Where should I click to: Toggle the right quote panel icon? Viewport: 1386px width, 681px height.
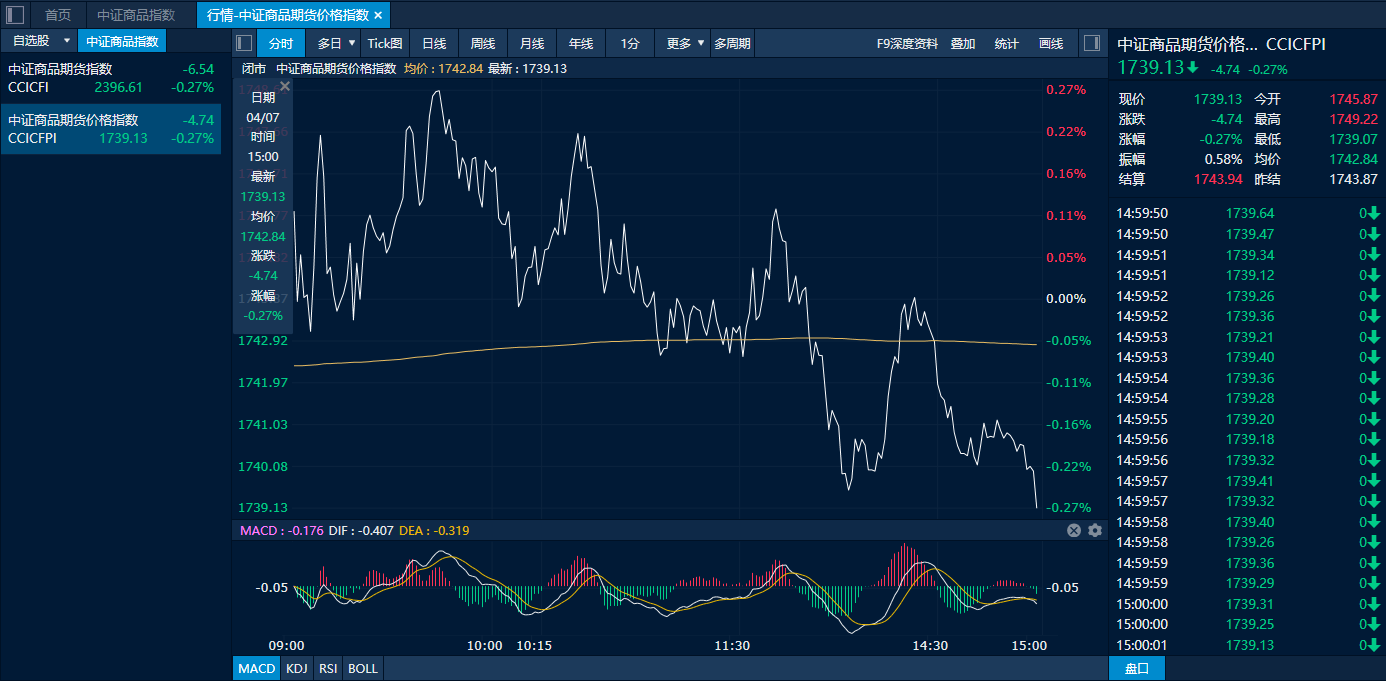pyautogui.click(x=1091, y=43)
